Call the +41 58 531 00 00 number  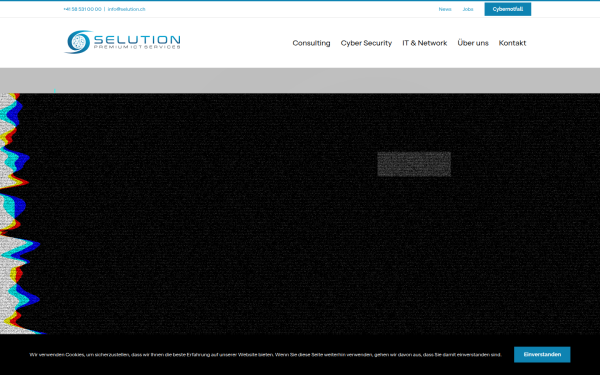tap(82, 9)
